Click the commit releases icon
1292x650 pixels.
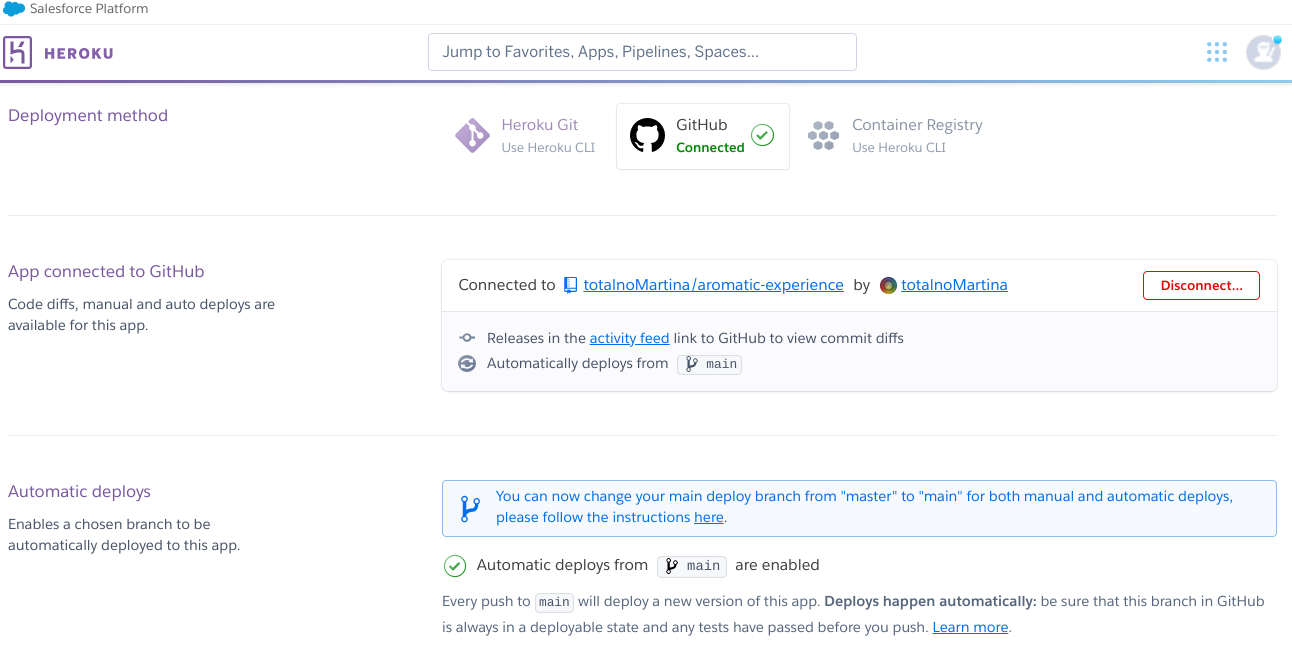coord(467,338)
